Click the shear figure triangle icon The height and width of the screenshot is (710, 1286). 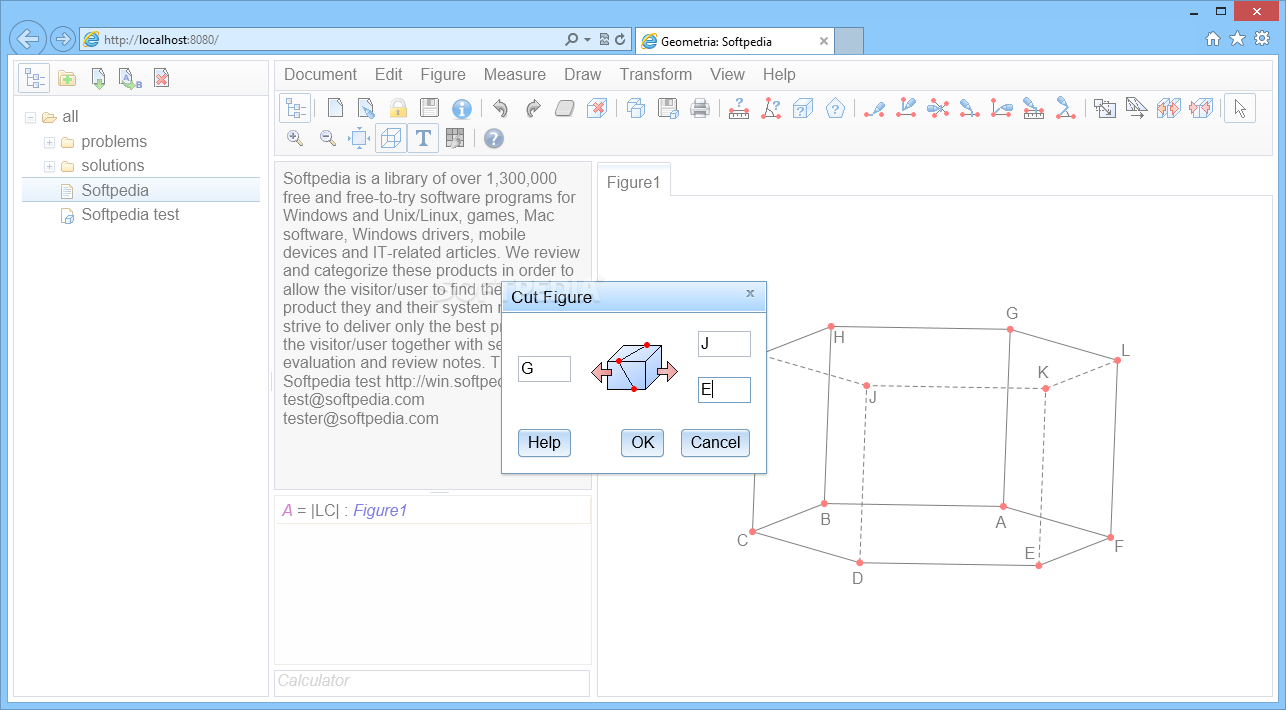coord(1137,108)
